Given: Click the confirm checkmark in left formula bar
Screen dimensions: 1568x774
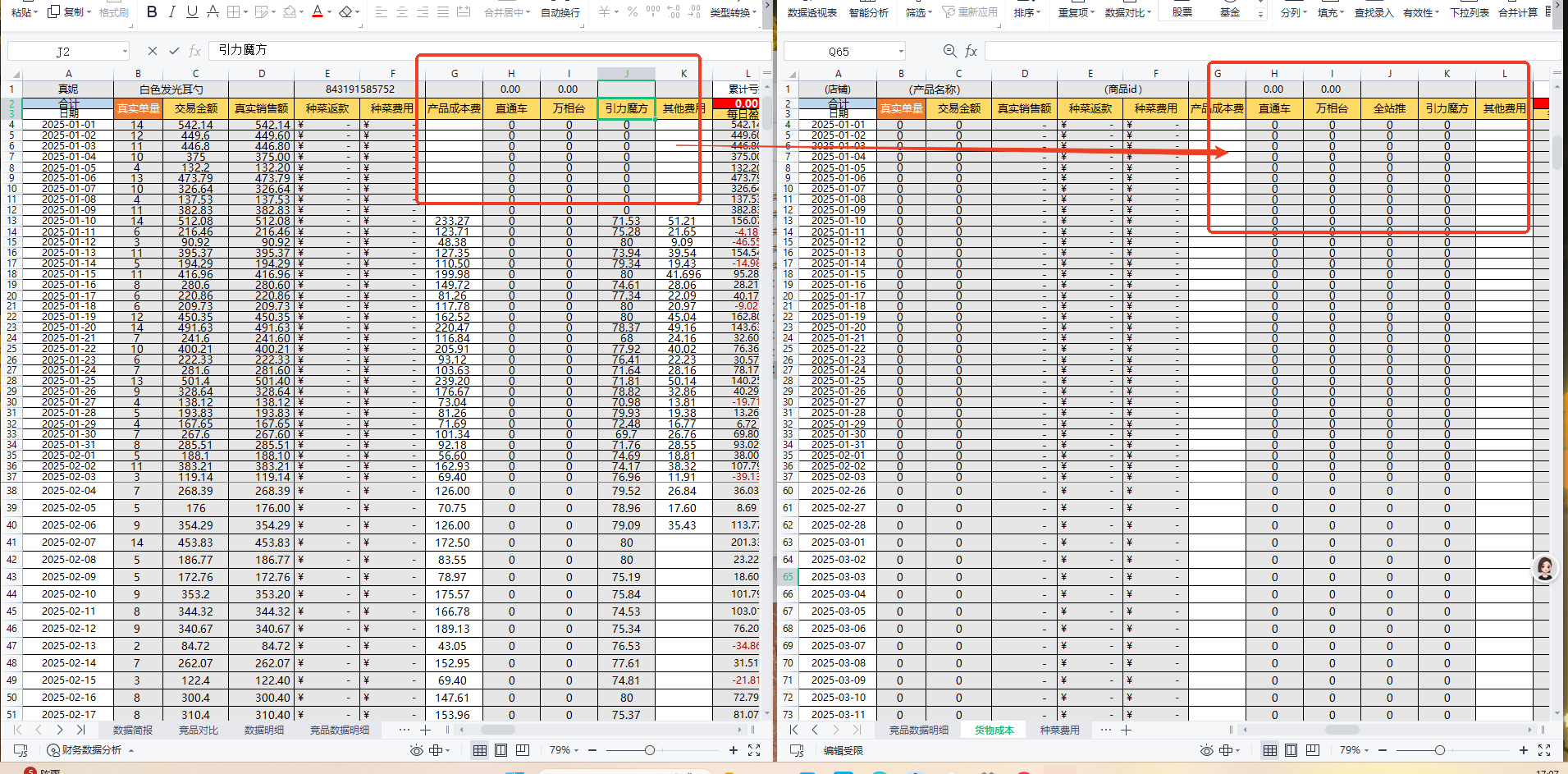Looking at the screenshot, I should click(x=174, y=51).
